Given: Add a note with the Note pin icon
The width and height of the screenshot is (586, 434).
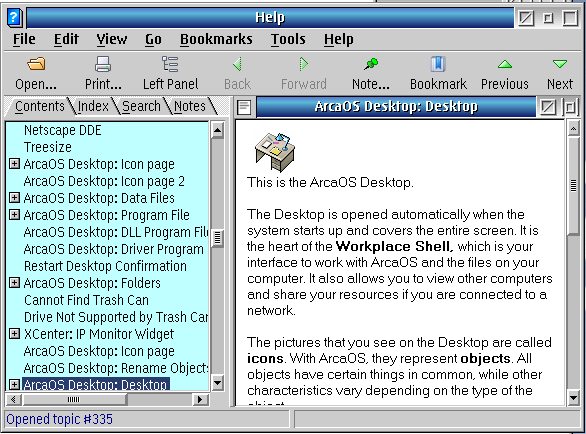Looking at the screenshot, I should coord(371,64).
